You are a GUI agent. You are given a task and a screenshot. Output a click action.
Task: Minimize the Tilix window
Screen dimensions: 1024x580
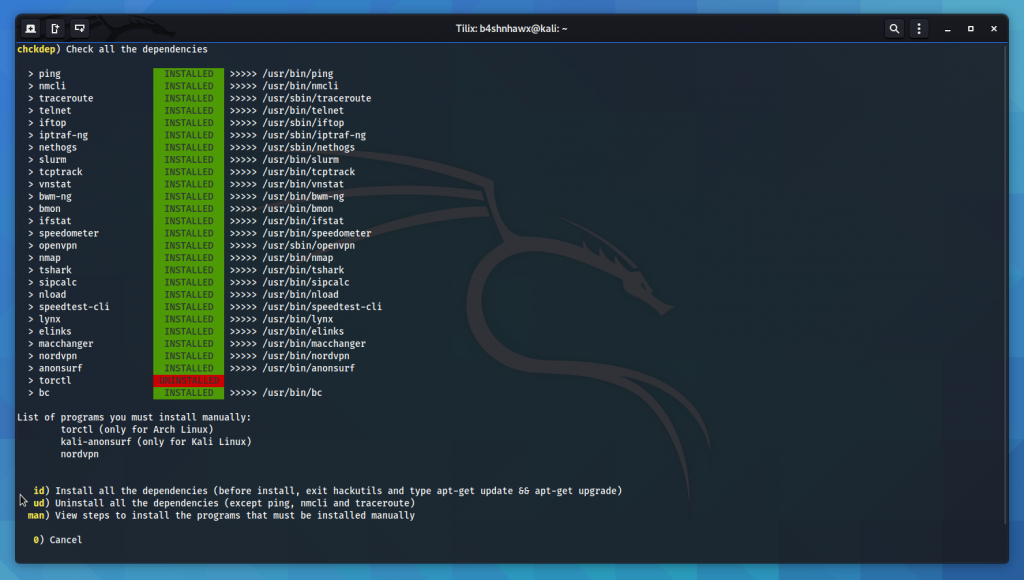[946, 29]
